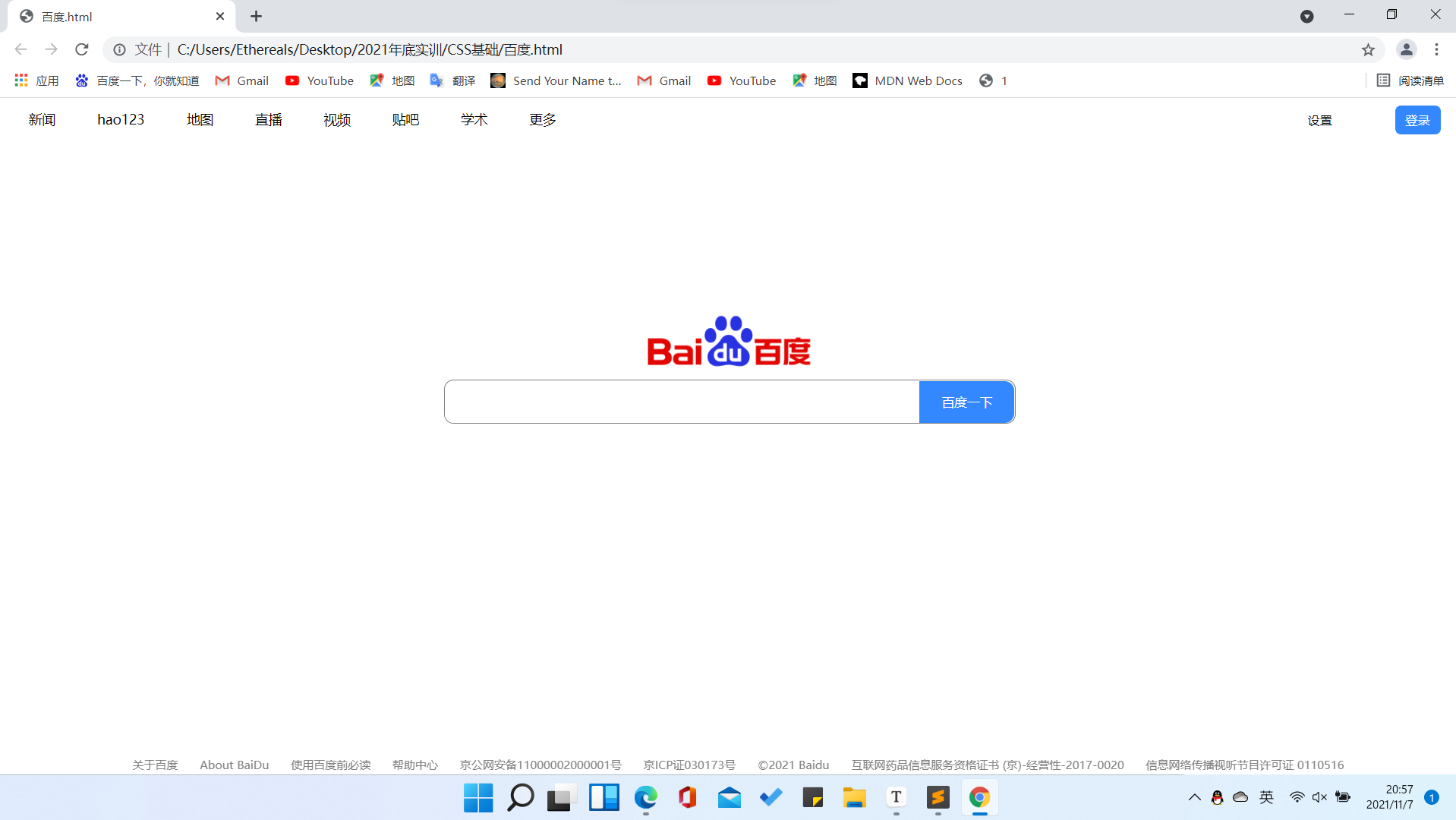This screenshot has height=820, width=1456.
Task: Focus the address bar URL
Action: tap(370, 49)
